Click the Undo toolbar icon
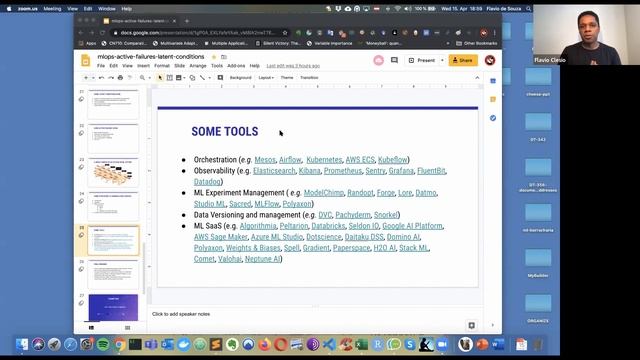Viewport: 640px width, 360px height. [102, 78]
